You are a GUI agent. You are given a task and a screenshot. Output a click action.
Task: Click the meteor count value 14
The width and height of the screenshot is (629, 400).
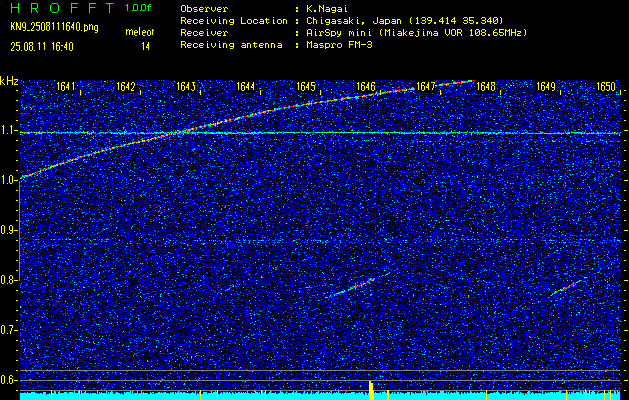point(145,47)
